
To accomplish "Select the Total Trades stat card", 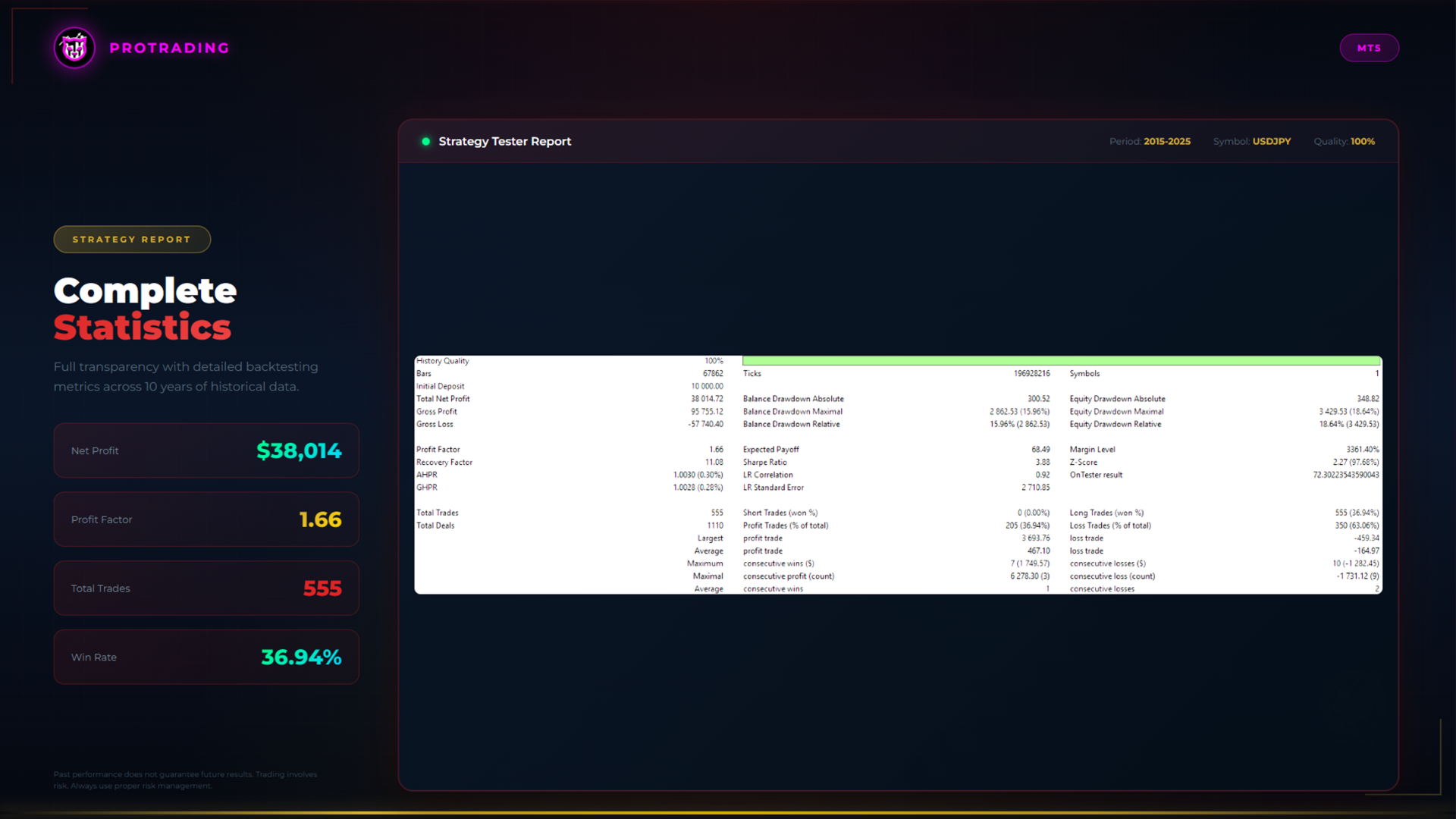I will [206, 588].
